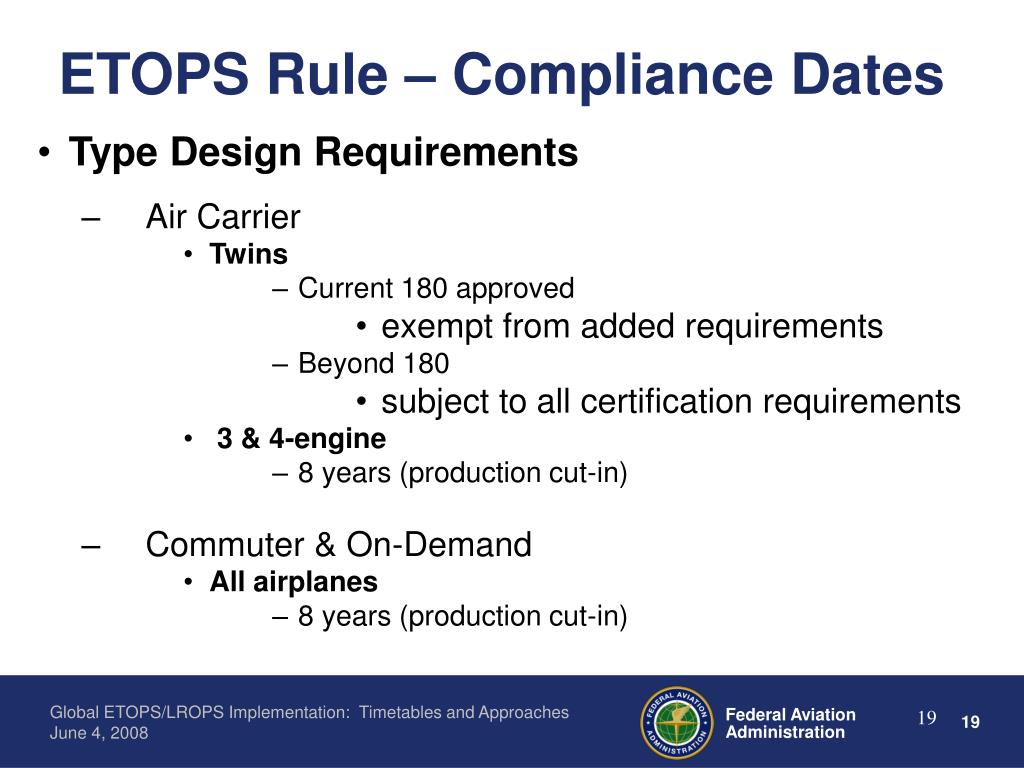Select the '3 & 4-engine' bullet
This screenshot has height=768, width=1024.
coord(301,439)
